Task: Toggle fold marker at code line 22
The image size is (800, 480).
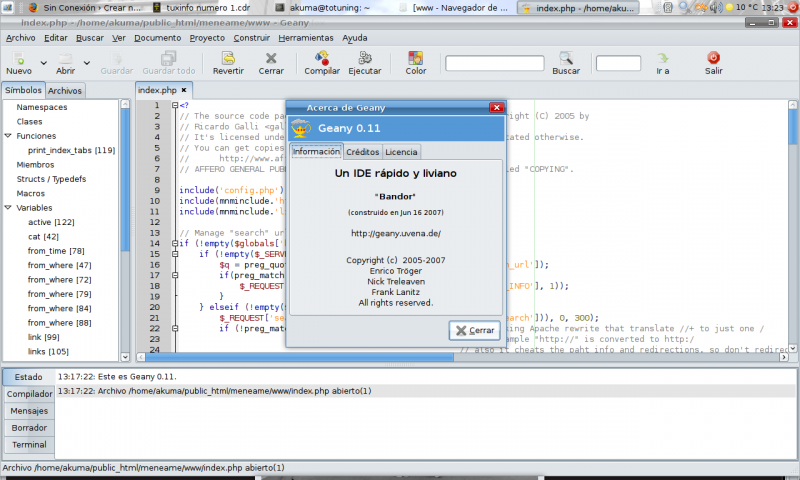Action: tap(174, 329)
